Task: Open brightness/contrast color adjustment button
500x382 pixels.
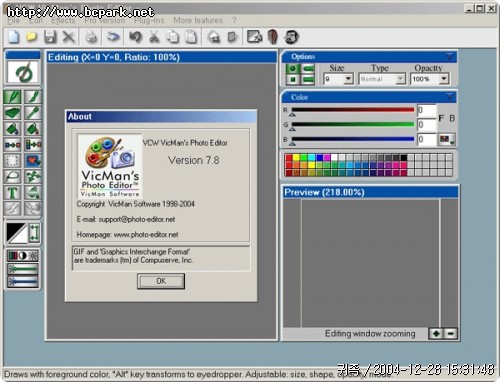Action: [x=23, y=256]
